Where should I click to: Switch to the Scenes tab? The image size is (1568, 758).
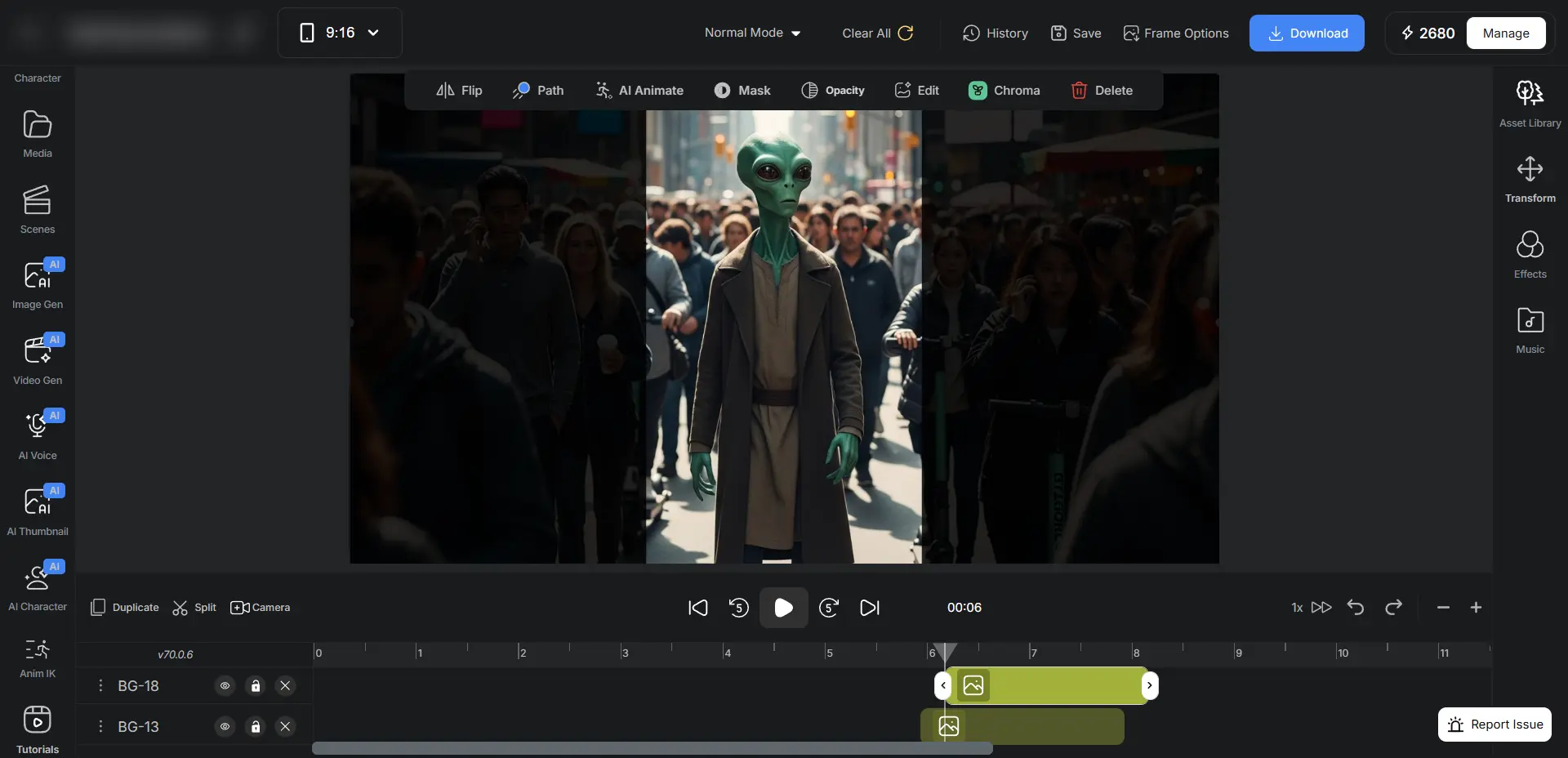click(x=38, y=209)
